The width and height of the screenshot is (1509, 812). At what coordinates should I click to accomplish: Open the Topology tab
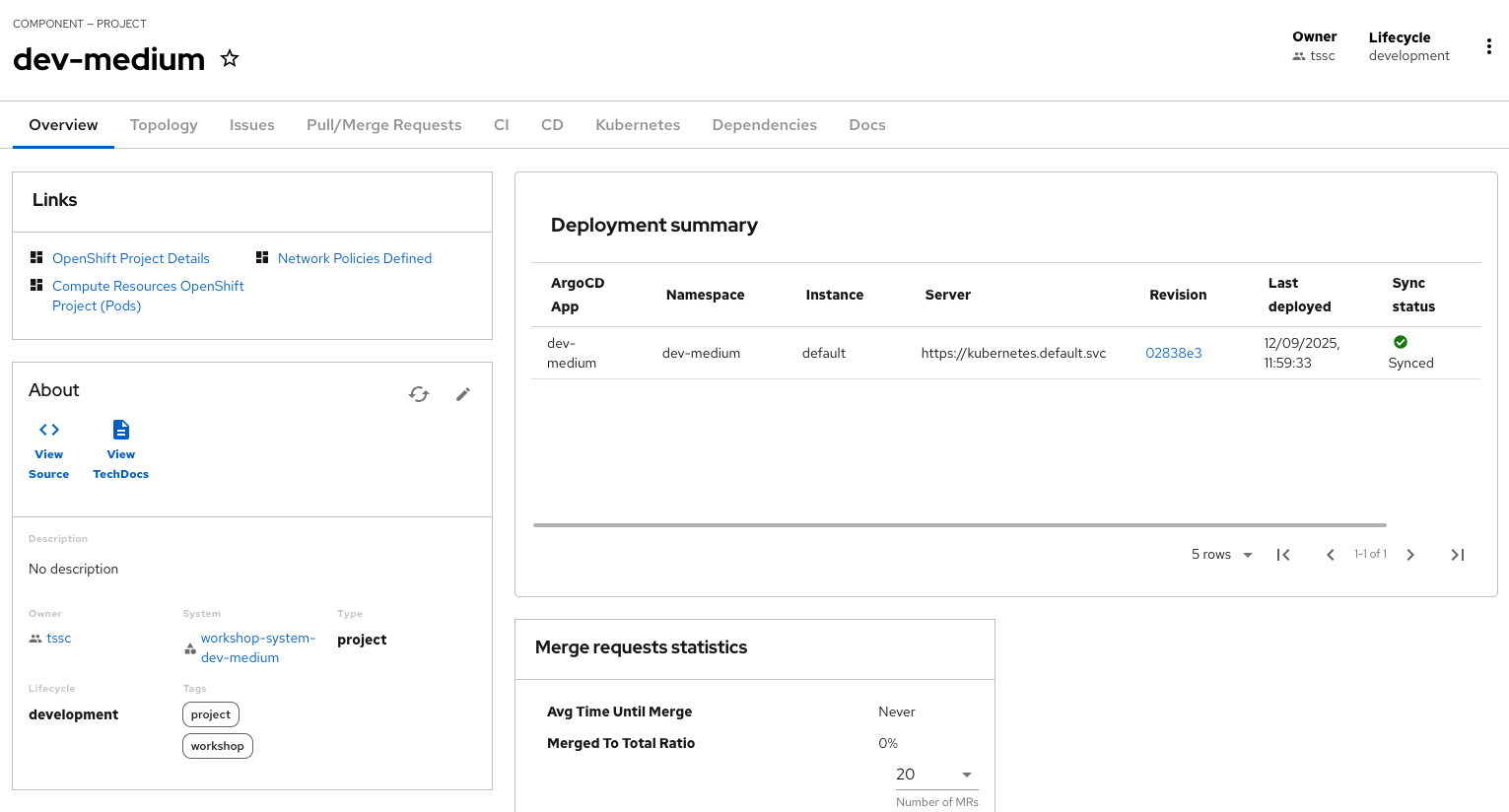pos(164,125)
